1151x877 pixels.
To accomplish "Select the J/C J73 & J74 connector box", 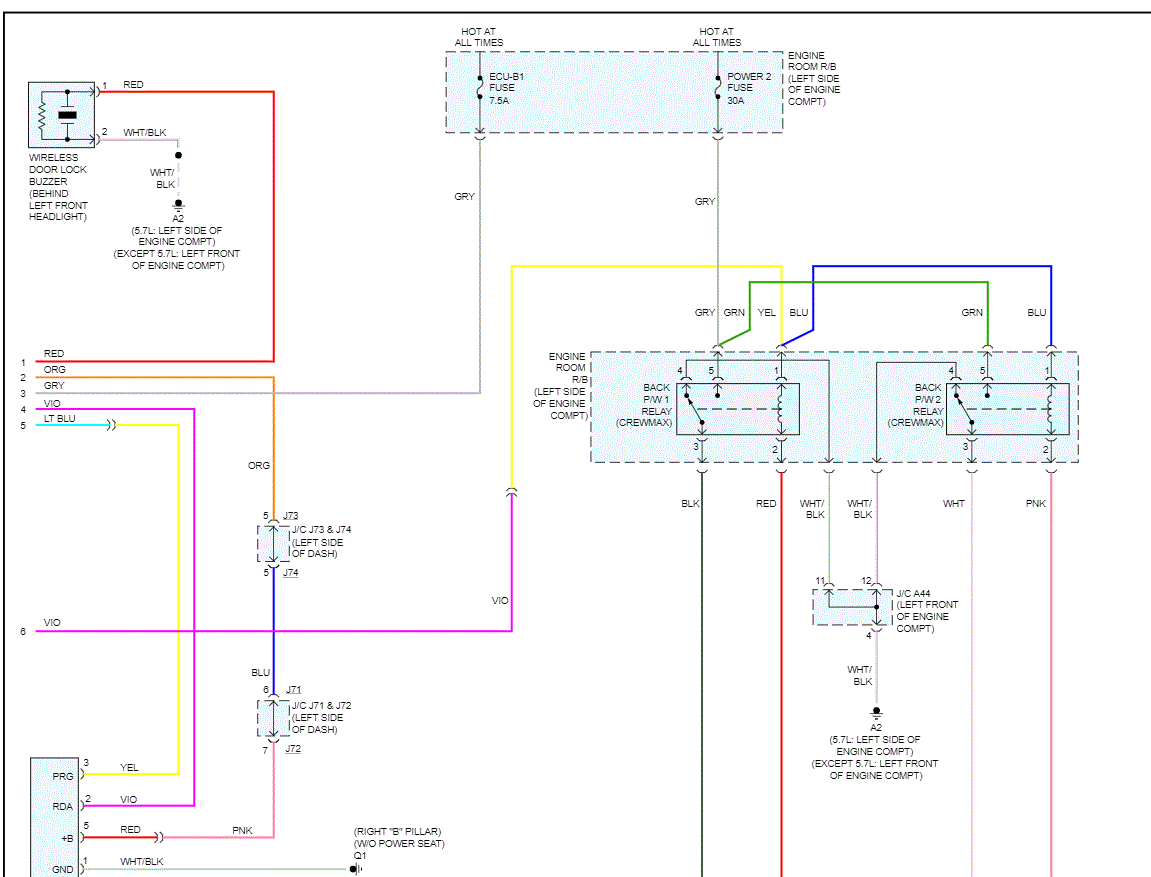I will coord(273,544).
